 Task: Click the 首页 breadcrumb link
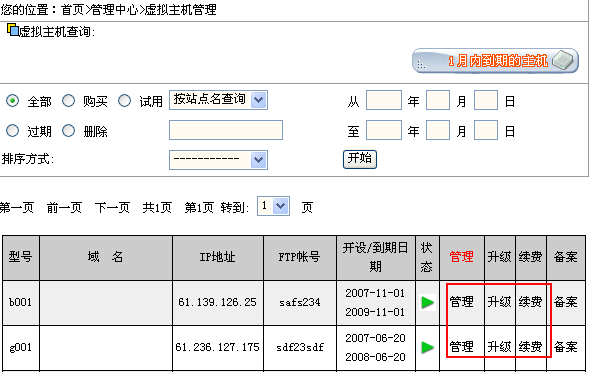coord(72,9)
